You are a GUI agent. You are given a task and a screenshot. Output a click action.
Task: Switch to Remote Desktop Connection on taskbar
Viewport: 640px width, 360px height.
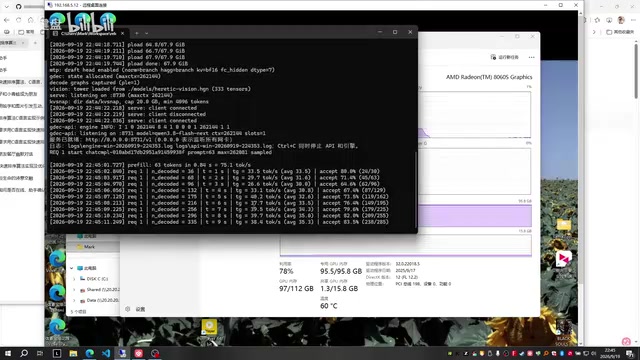point(122,353)
